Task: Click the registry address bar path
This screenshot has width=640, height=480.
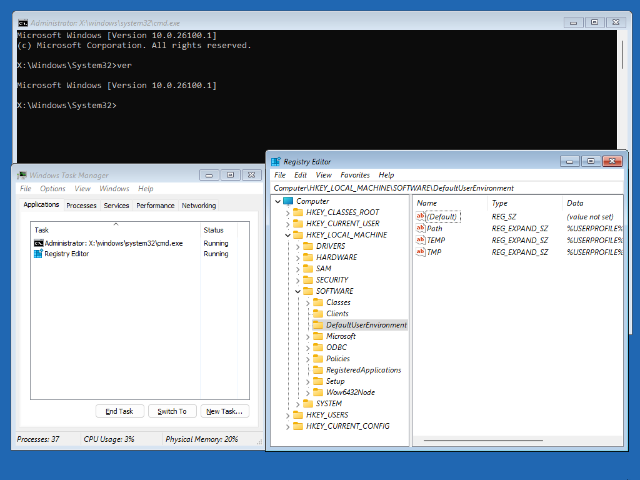Action: tap(393, 188)
